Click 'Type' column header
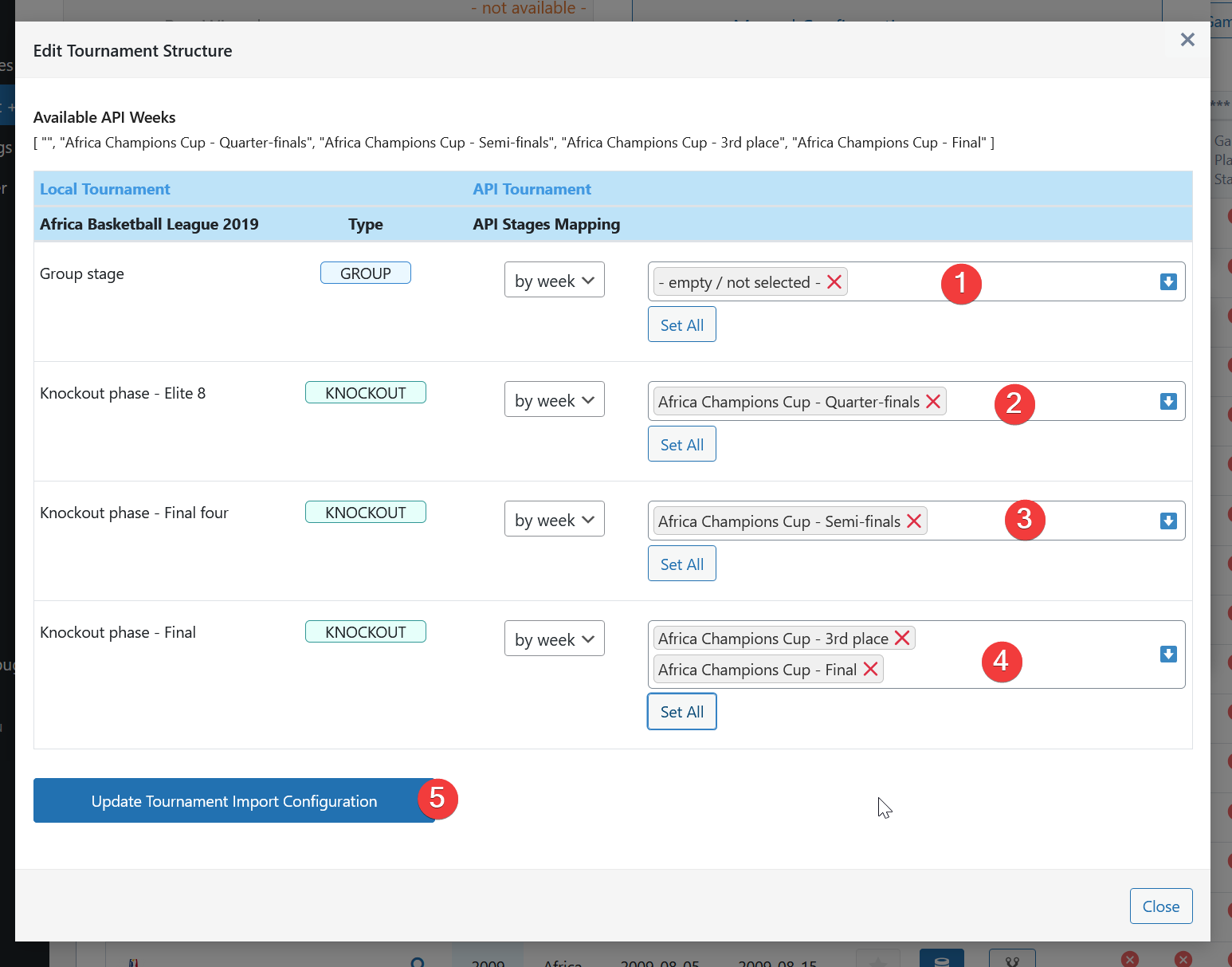This screenshot has width=1232, height=967. [366, 224]
